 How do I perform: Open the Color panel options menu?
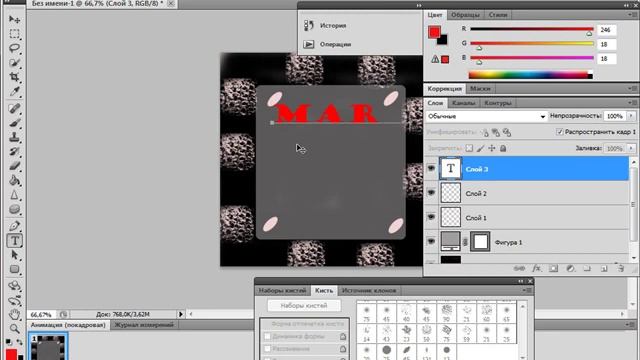tap(632, 14)
